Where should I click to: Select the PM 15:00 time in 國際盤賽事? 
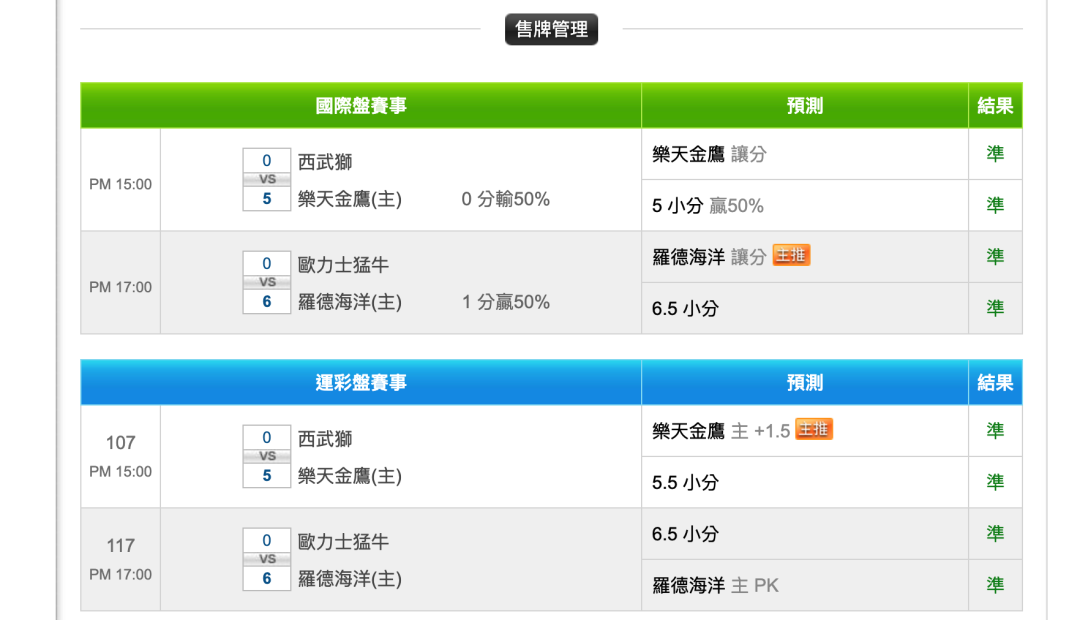tap(121, 185)
